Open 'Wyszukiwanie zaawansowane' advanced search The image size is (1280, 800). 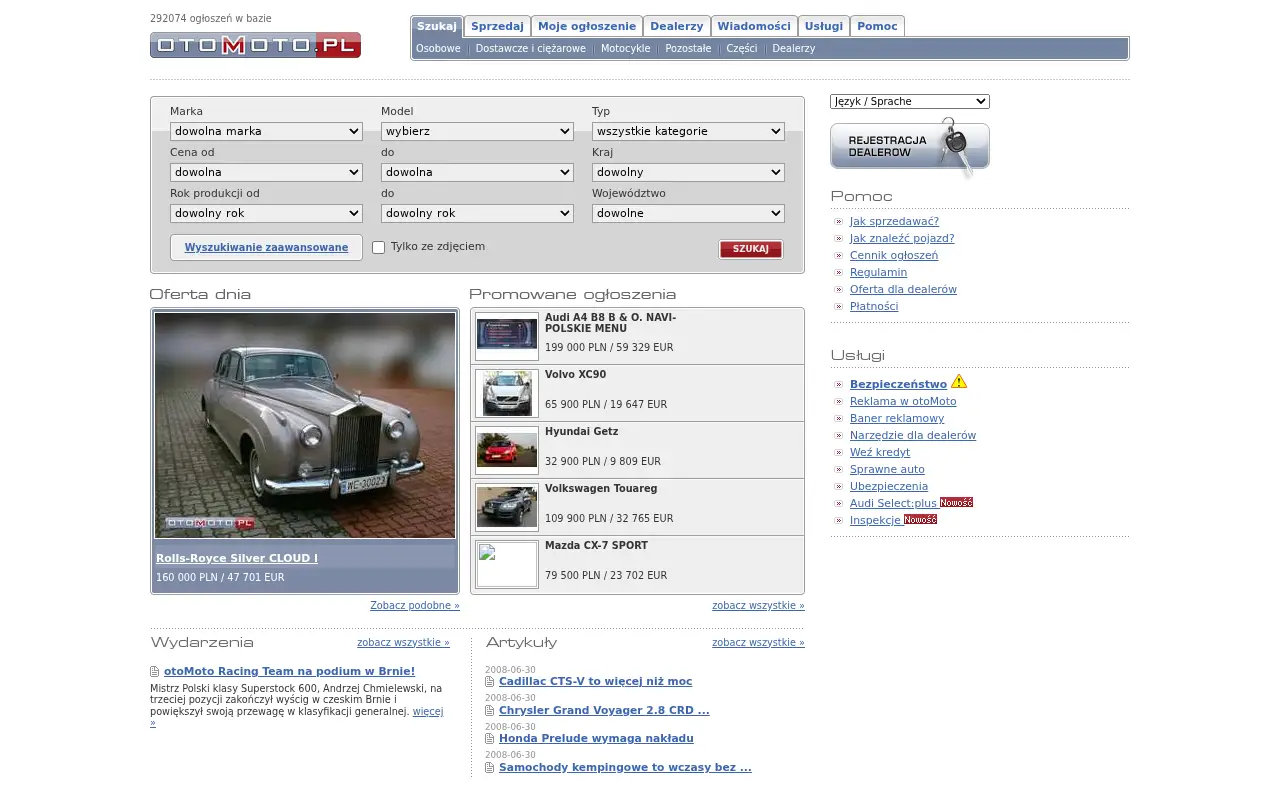266,247
